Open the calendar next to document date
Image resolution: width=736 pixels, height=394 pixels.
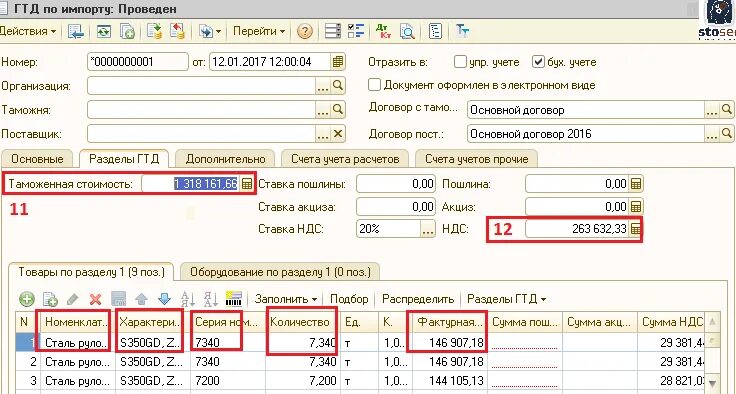pyautogui.click(x=338, y=62)
